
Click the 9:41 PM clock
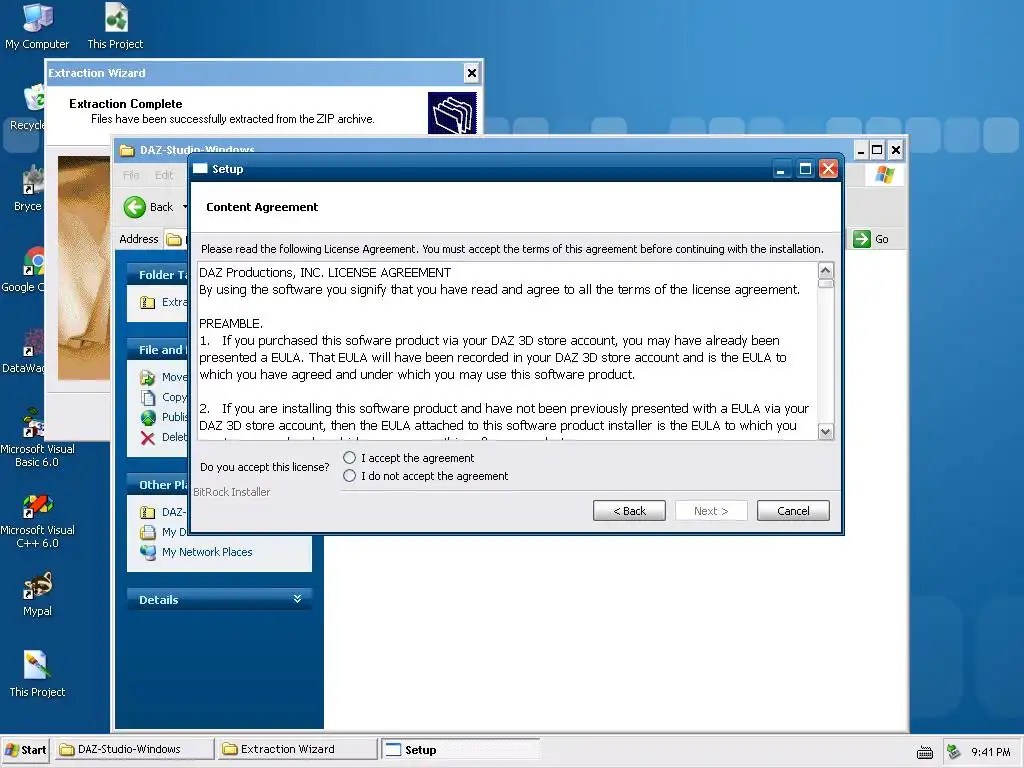coord(991,752)
